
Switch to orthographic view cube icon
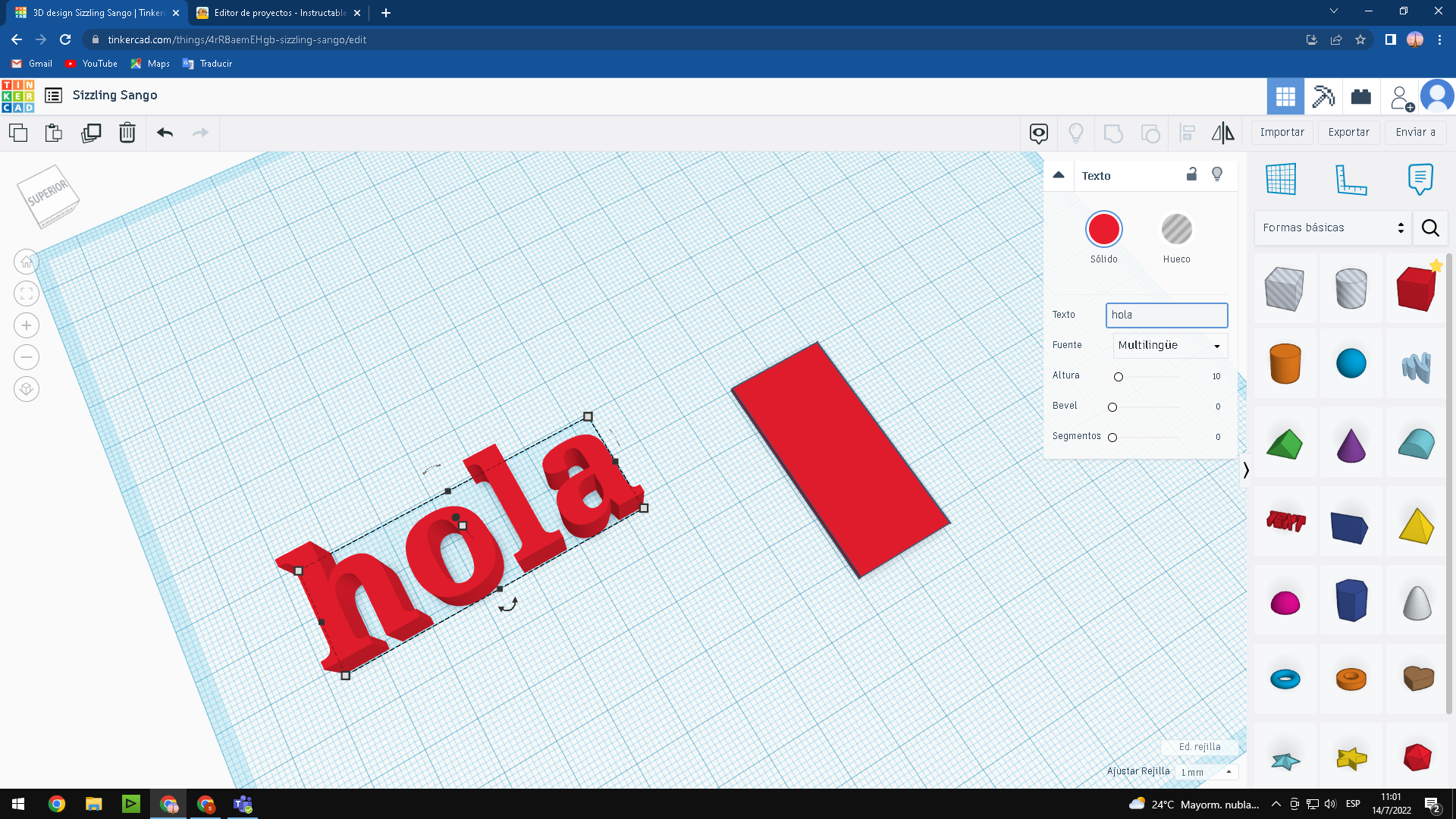click(x=27, y=389)
